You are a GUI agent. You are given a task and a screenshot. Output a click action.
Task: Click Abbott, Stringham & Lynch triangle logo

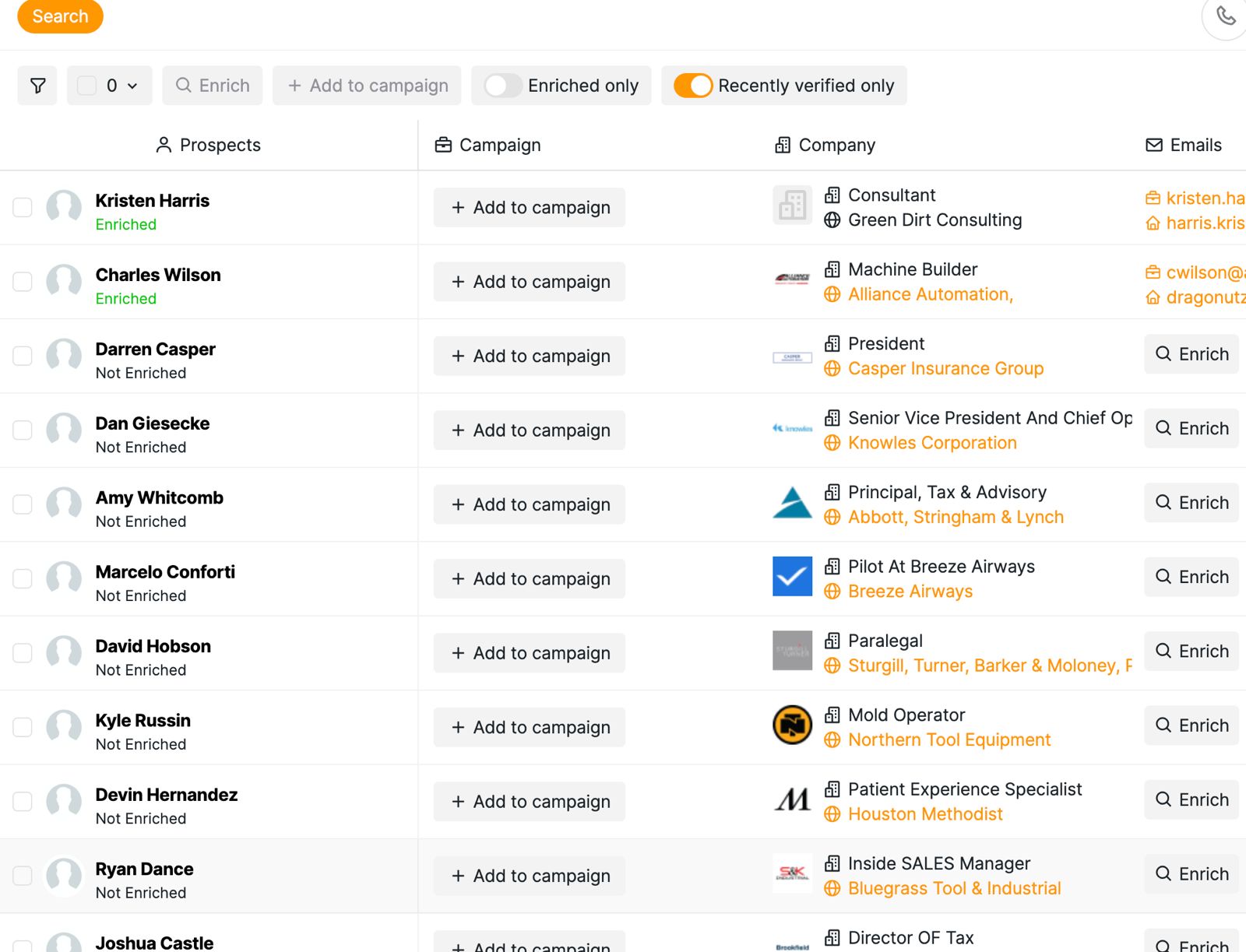(x=792, y=503)
